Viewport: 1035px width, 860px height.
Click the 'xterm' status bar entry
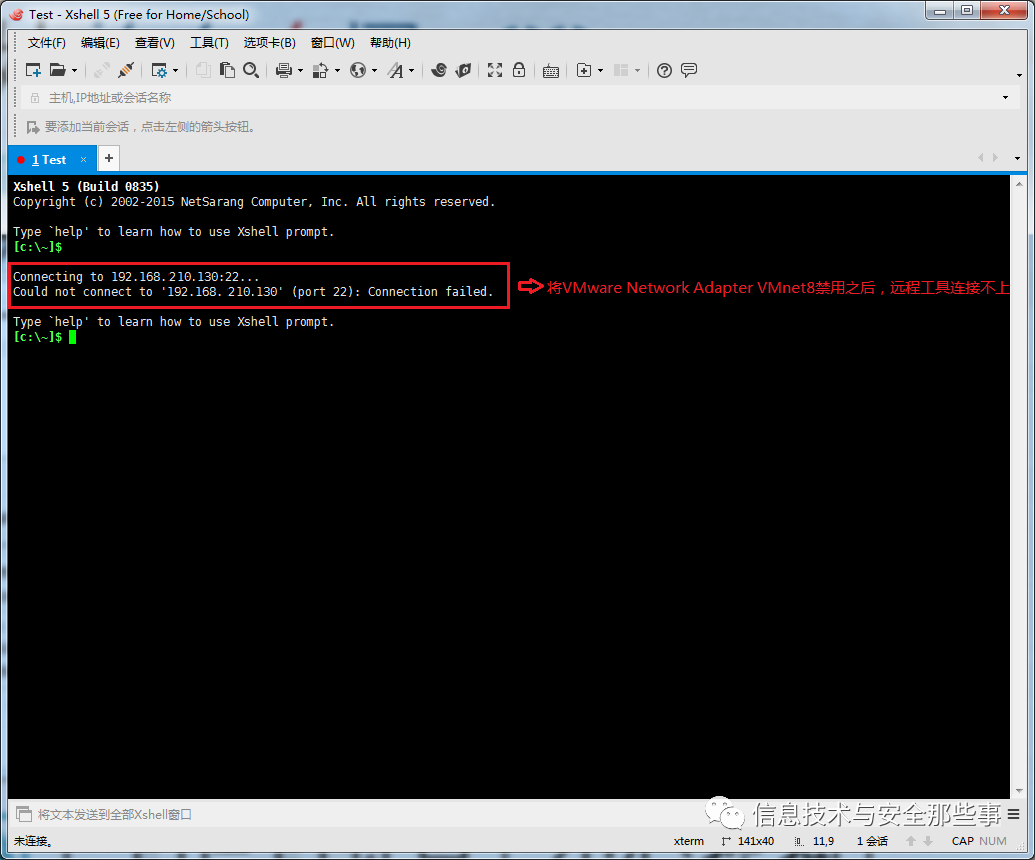pos(688,842)
